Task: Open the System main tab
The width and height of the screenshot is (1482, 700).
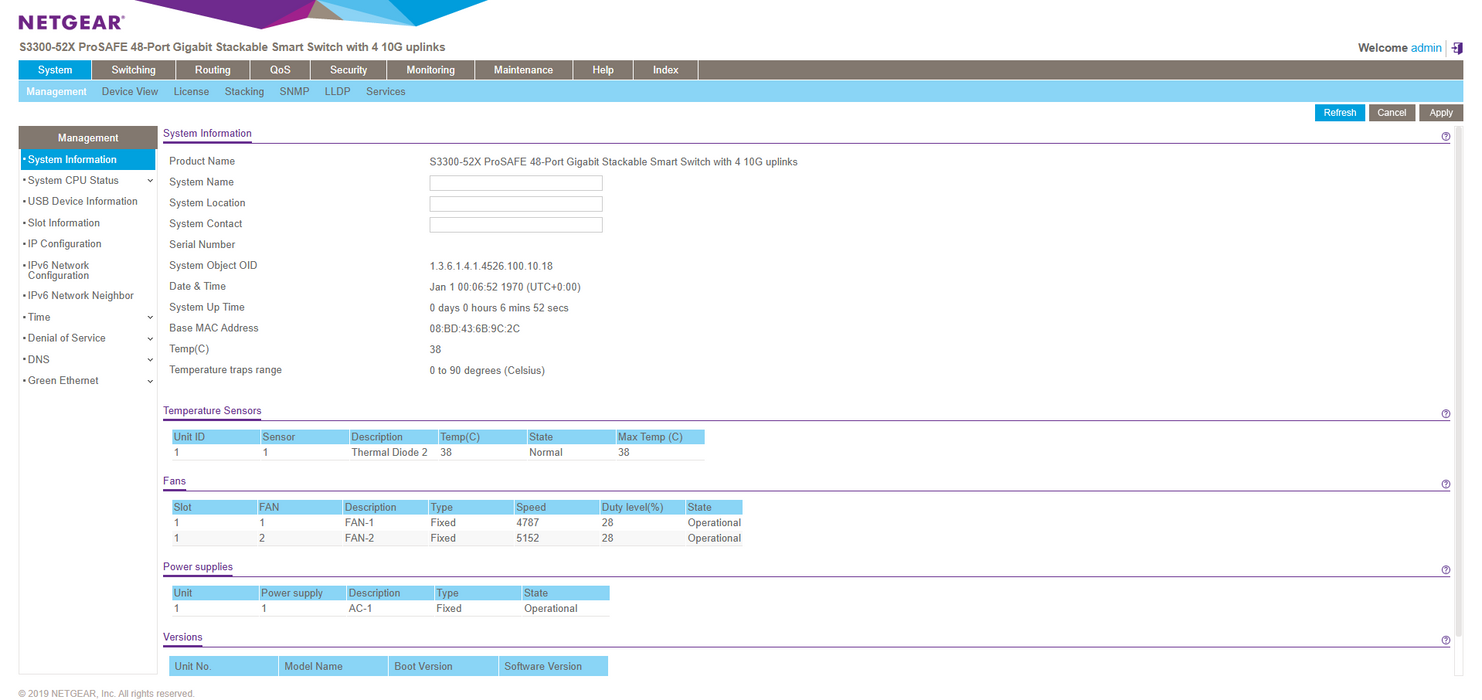Action: tap(55, 70)
